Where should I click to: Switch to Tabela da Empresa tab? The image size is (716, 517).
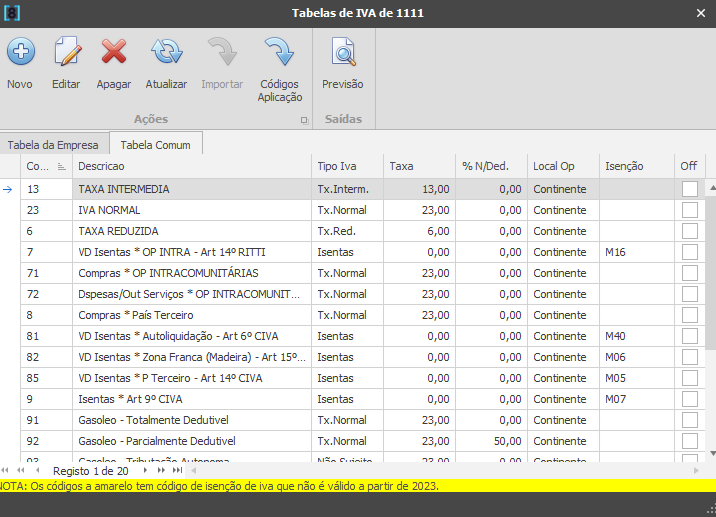53,145
